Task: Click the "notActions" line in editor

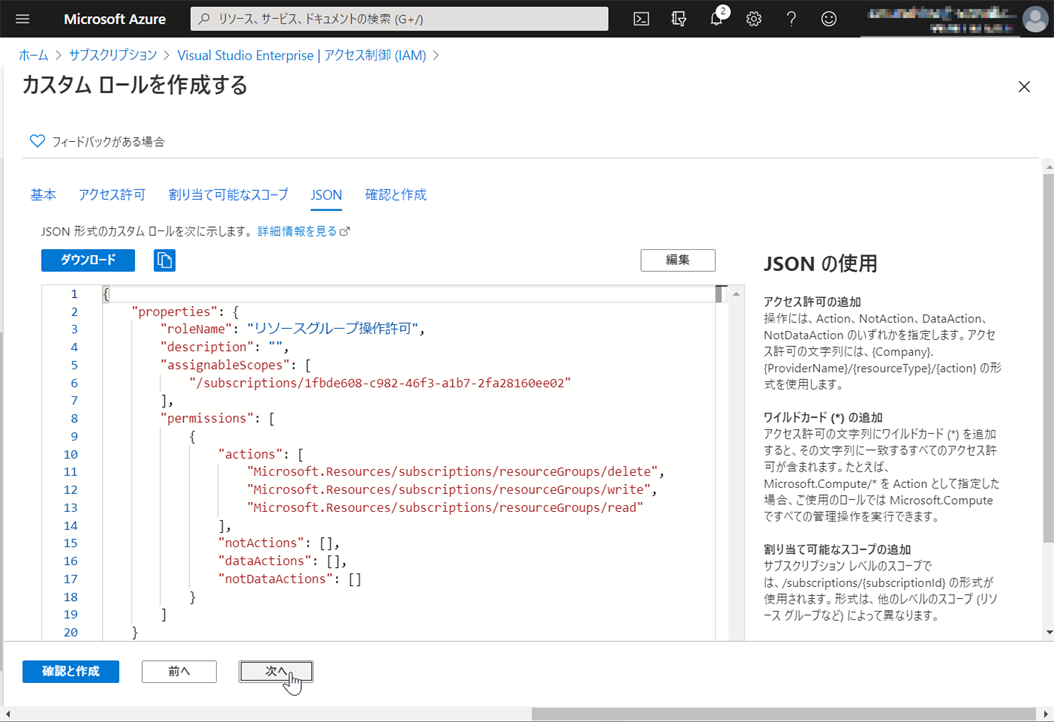Action: click(x=278, y=543)
